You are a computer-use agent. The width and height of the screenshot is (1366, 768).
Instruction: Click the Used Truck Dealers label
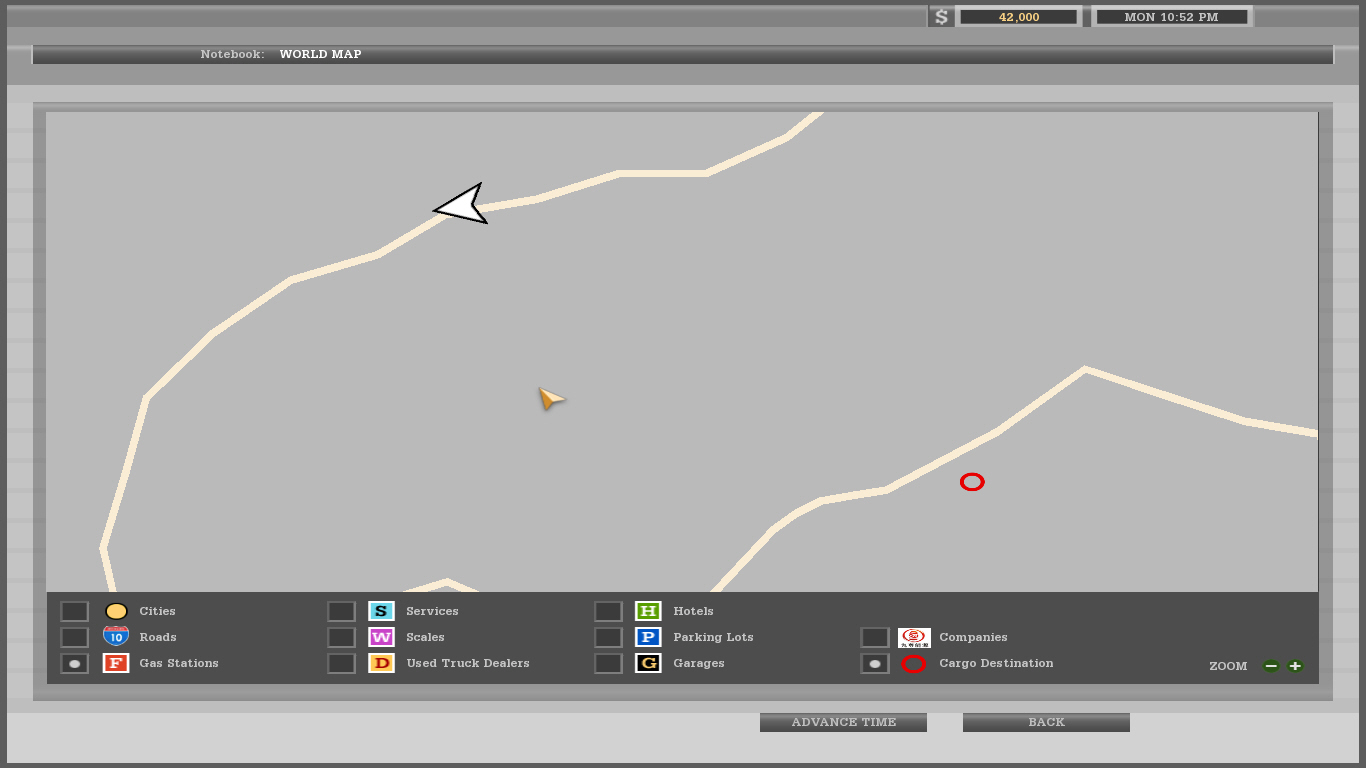(468, 663)
